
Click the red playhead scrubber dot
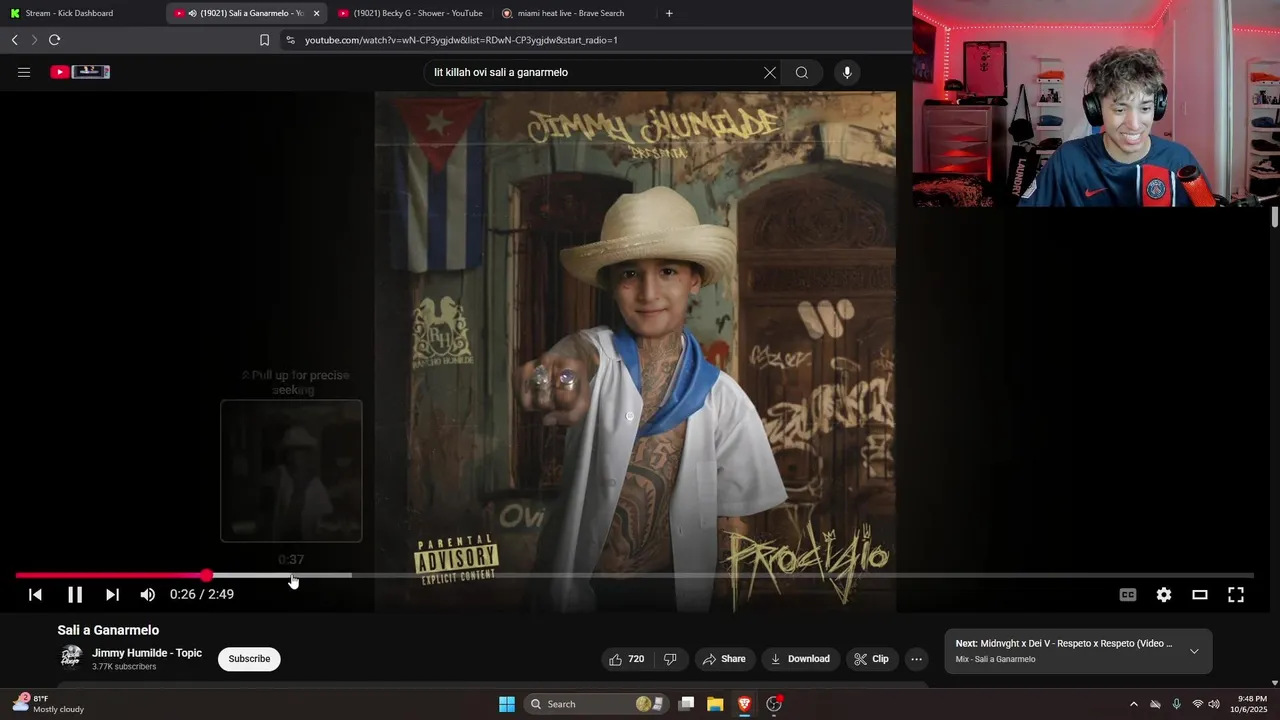[x=206, y=575]
